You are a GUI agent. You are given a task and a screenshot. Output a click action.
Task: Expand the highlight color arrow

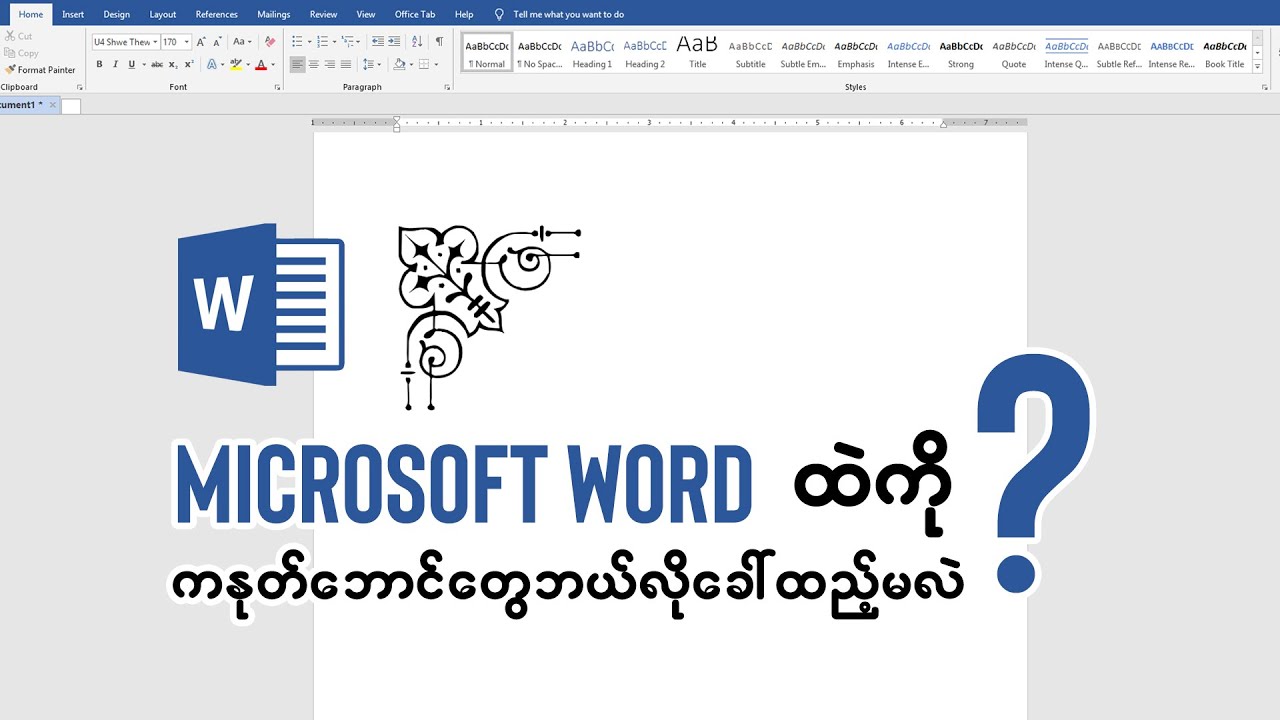pos(247,64)
